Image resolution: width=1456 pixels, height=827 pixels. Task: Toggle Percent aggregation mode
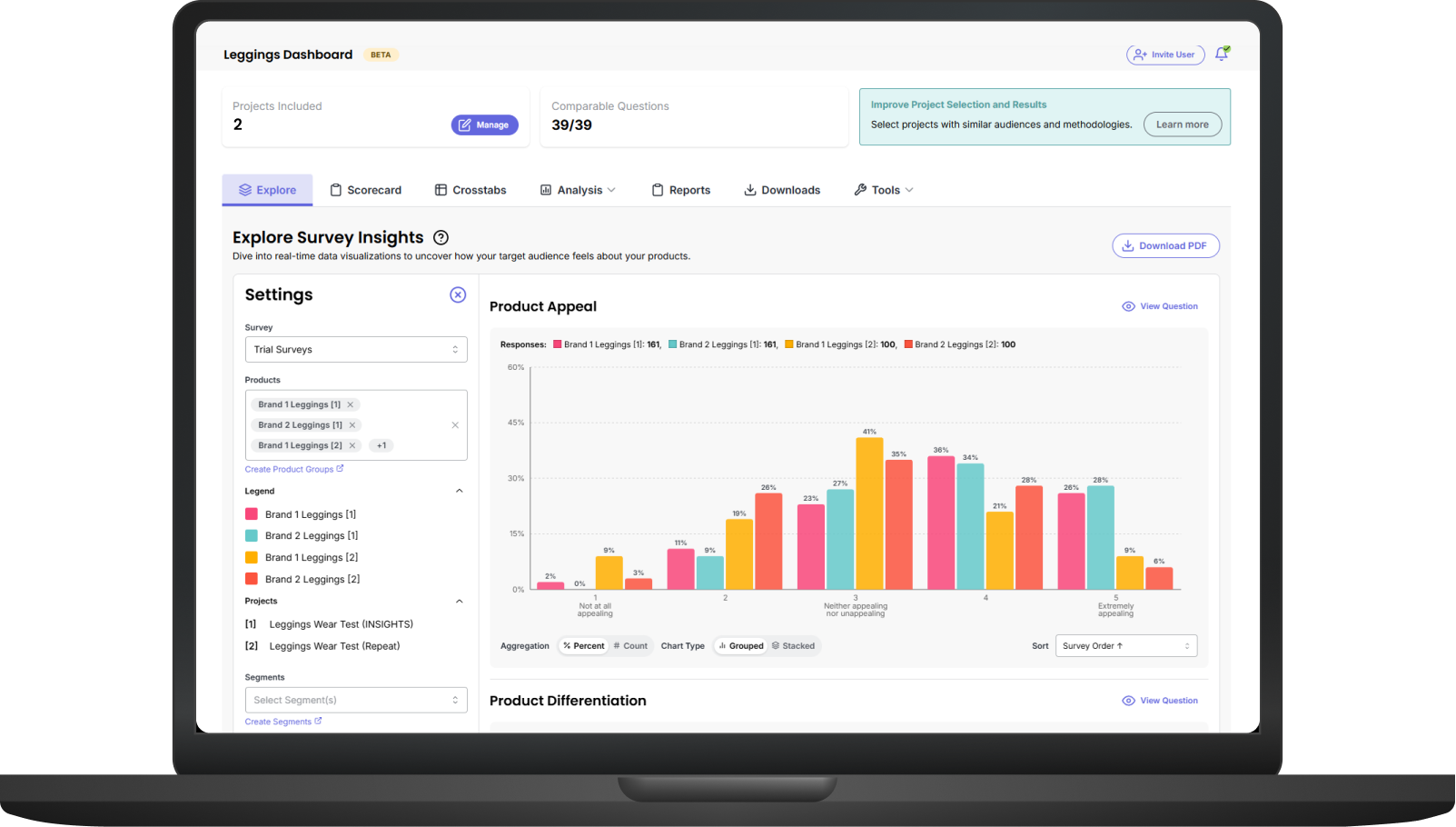(x=582, y=645)
